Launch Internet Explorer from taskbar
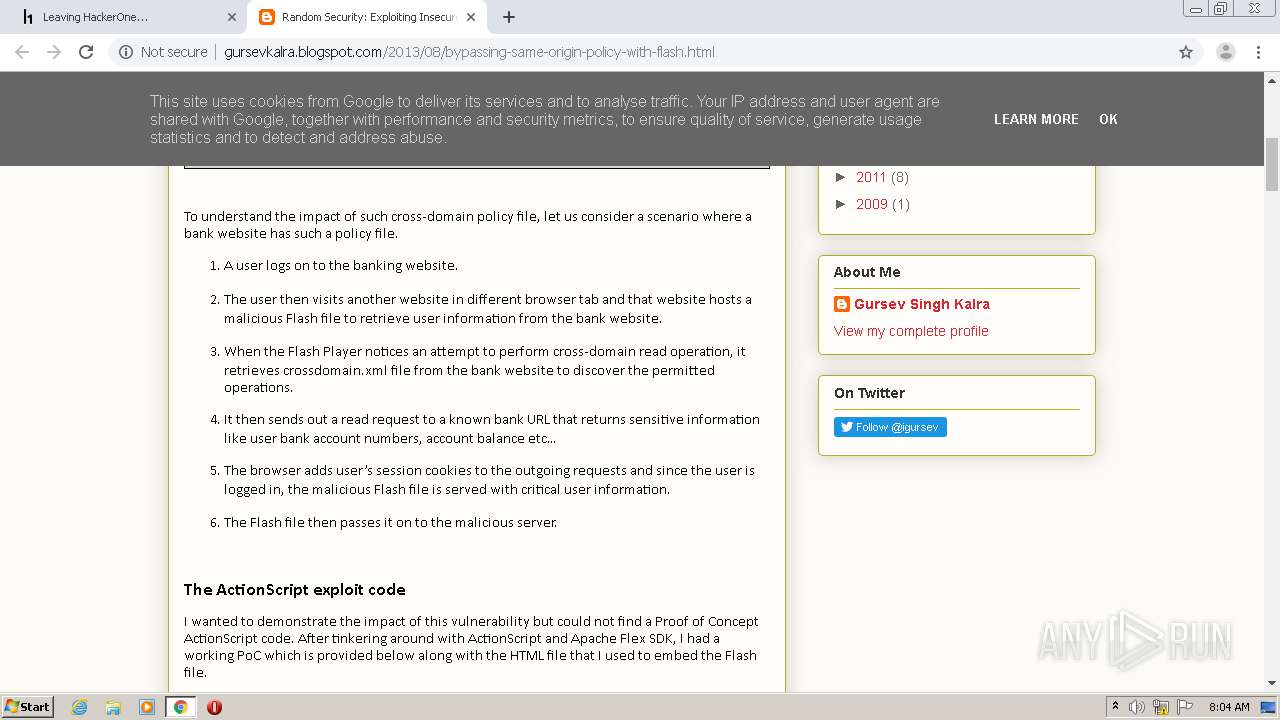 pos(79,707)
